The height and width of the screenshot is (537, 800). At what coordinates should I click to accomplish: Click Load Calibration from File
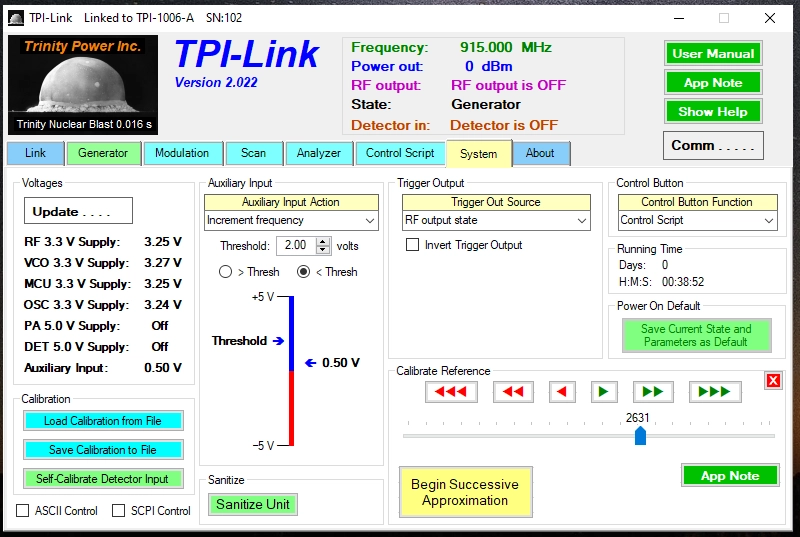pyautogui.click(x=103, y=421)
